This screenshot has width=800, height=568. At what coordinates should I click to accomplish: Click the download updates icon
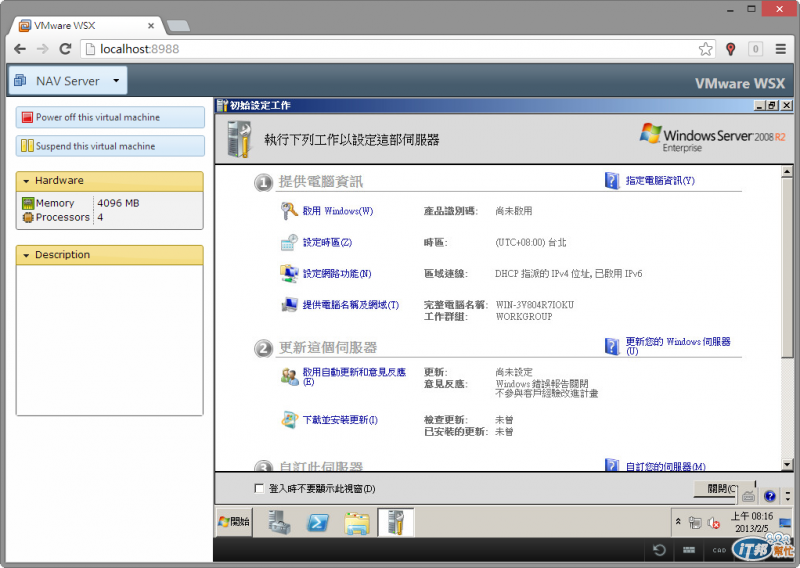click(x=289, y=419)
